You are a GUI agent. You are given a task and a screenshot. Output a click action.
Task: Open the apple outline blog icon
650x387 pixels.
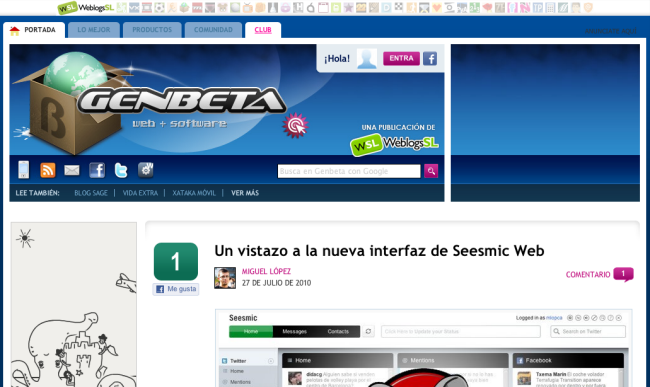pyautogui.click(x=310, y=7)
